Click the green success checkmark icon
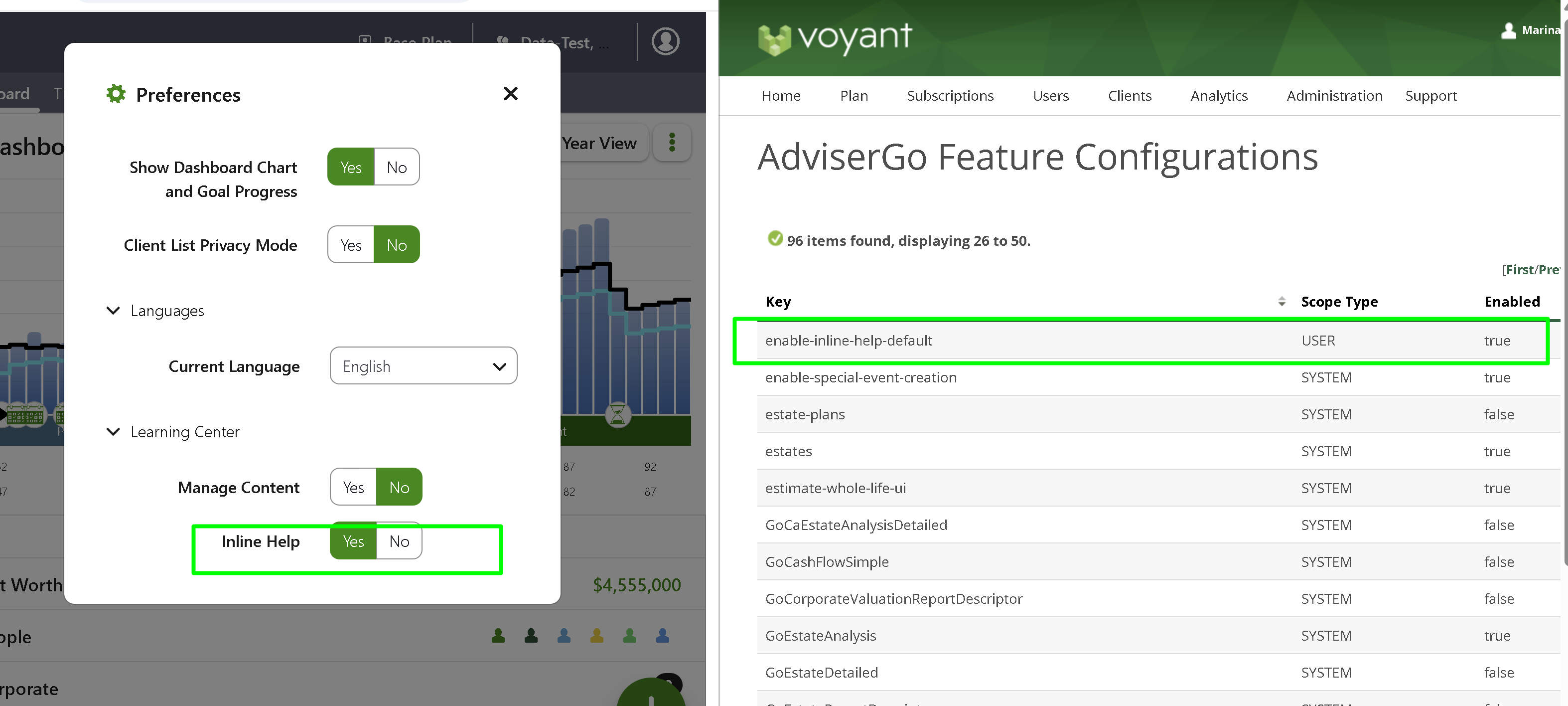 tap(775, 238)
